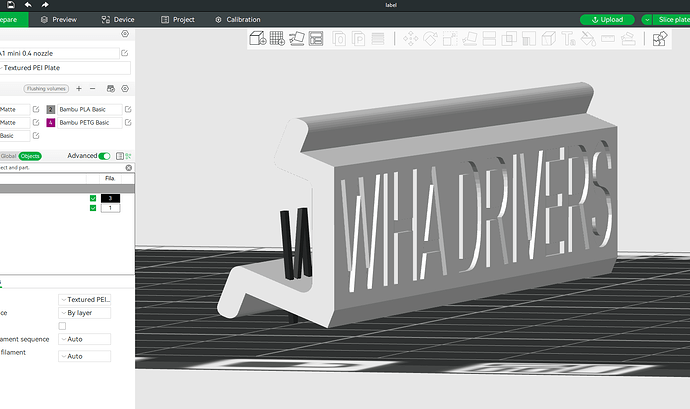This screenshot has height=409, width=690.
Task: Click the Upload button
Action: coord(607,19)
